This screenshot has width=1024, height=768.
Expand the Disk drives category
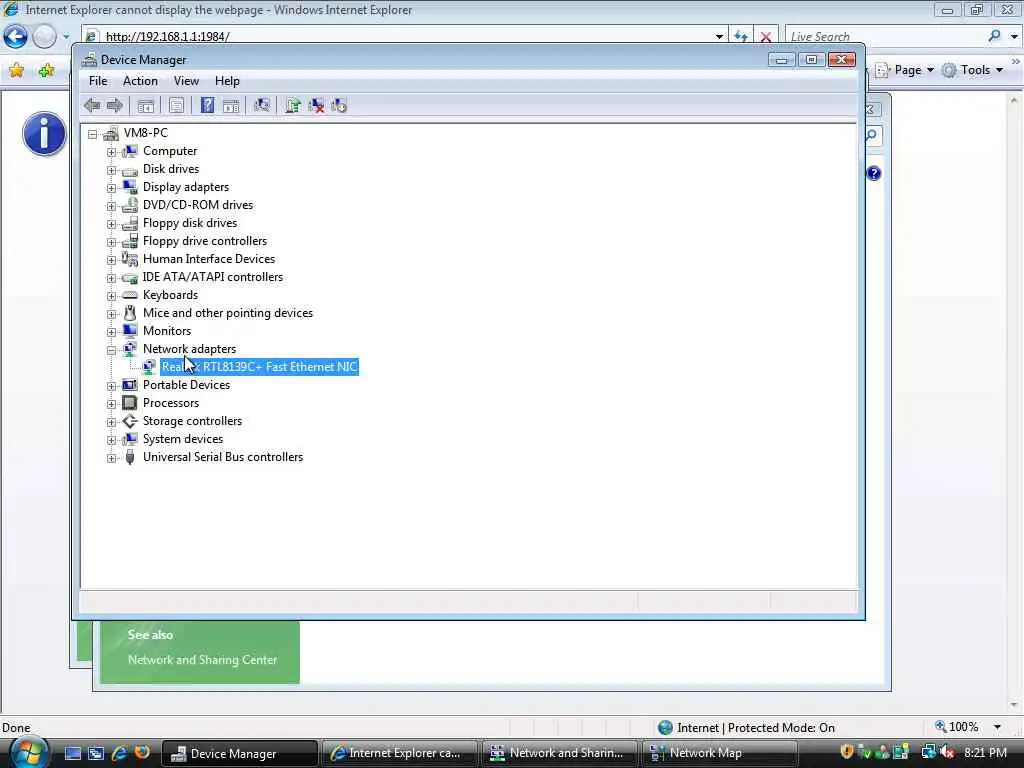pos(112,170)
